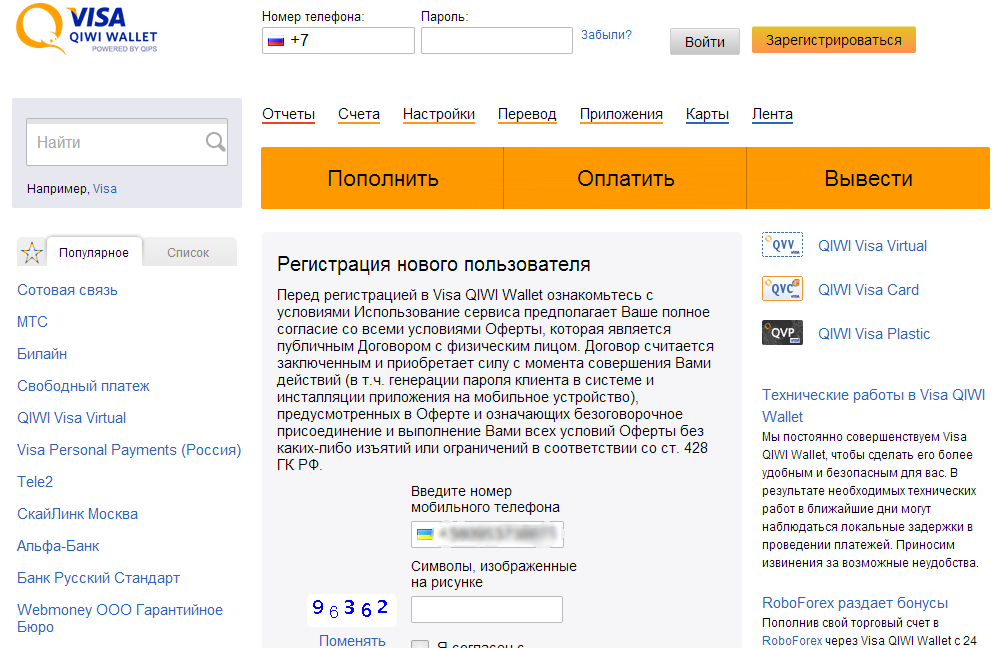Open the Приложения menu item

(x=621, y=114)
